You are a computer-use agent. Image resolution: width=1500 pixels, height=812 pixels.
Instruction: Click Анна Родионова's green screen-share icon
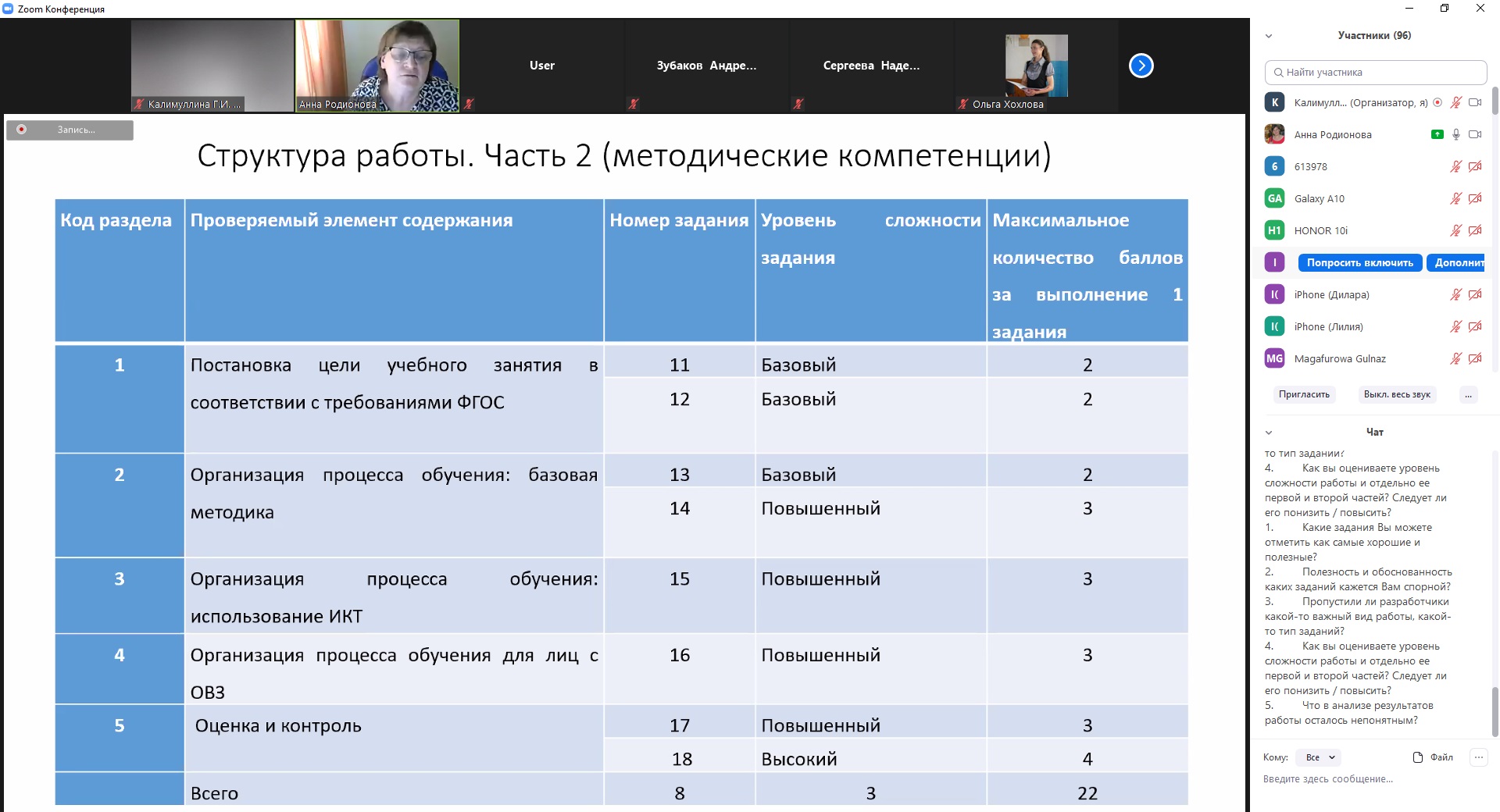pos(1437,134)
